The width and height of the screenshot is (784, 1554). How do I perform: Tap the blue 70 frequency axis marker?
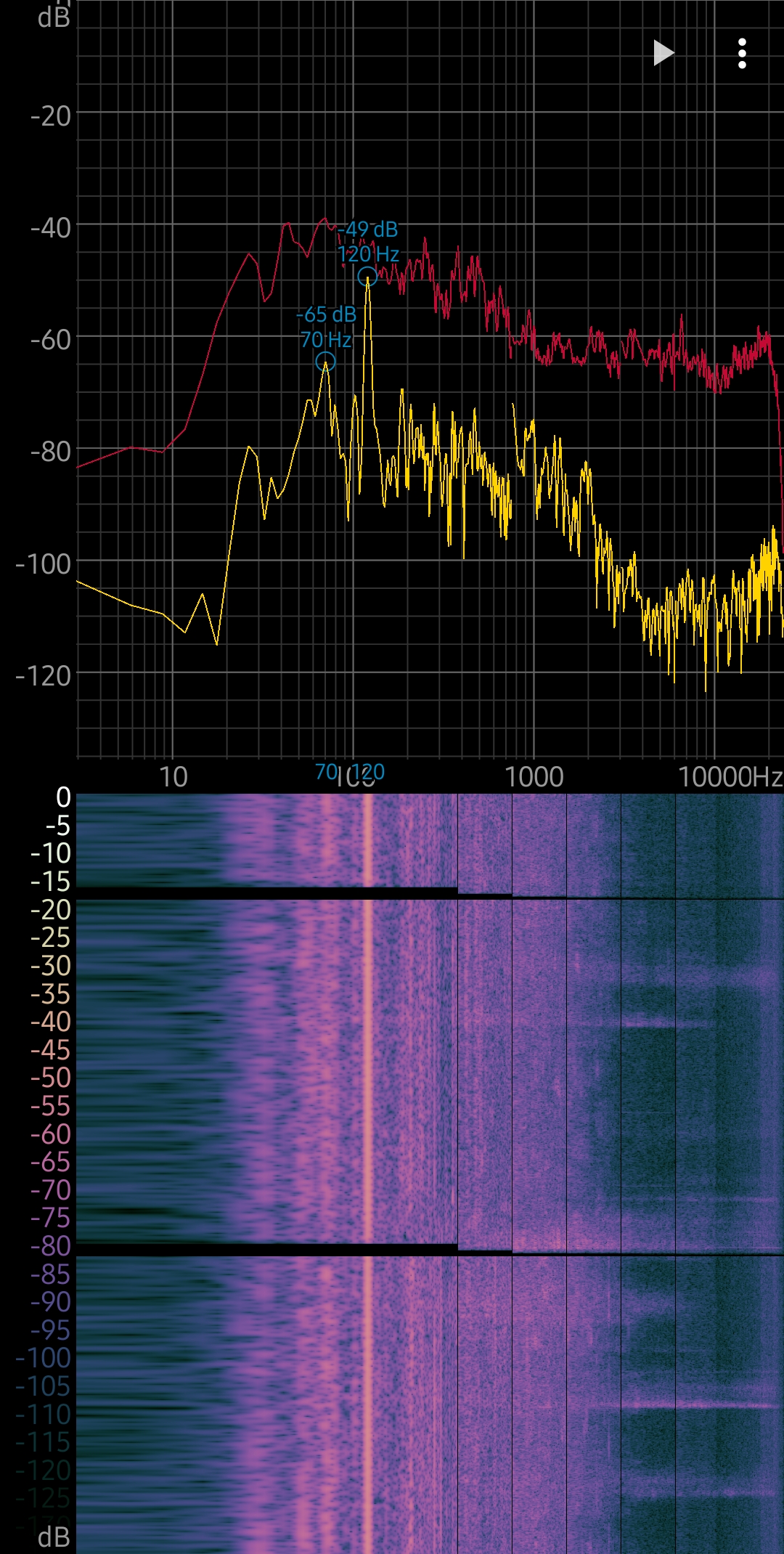(326, 772)
